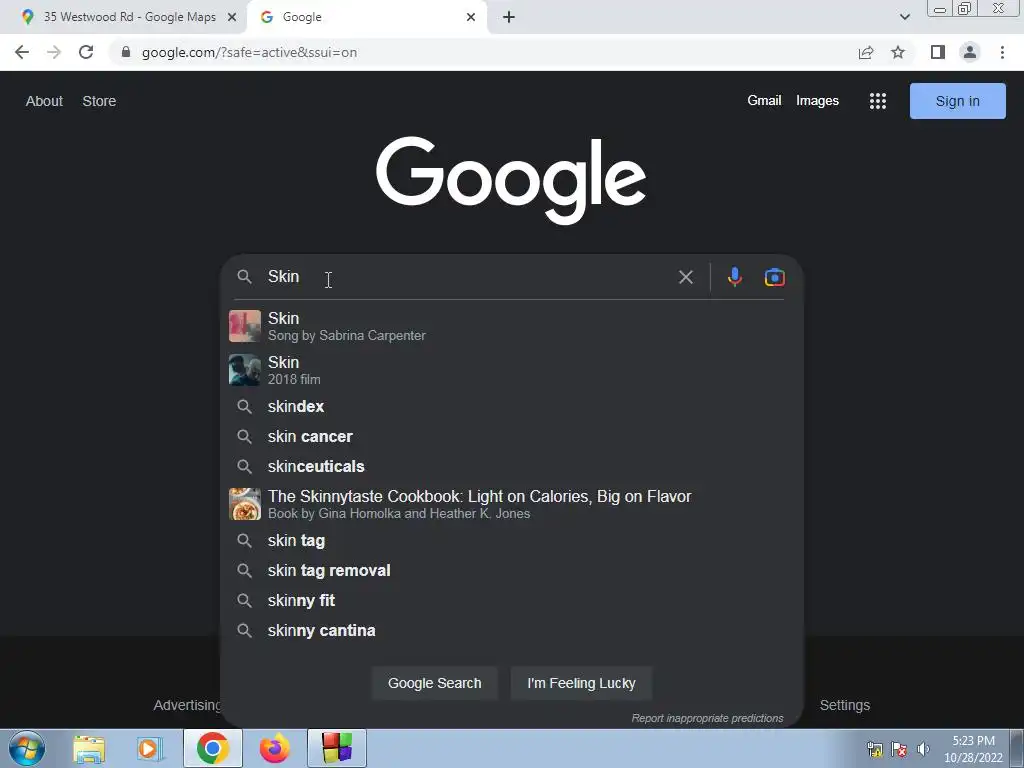Choose the Skin 2018 film suggestion
Image resolution: width=1024 pixels, height=768 pixels.
click(511, 370)
